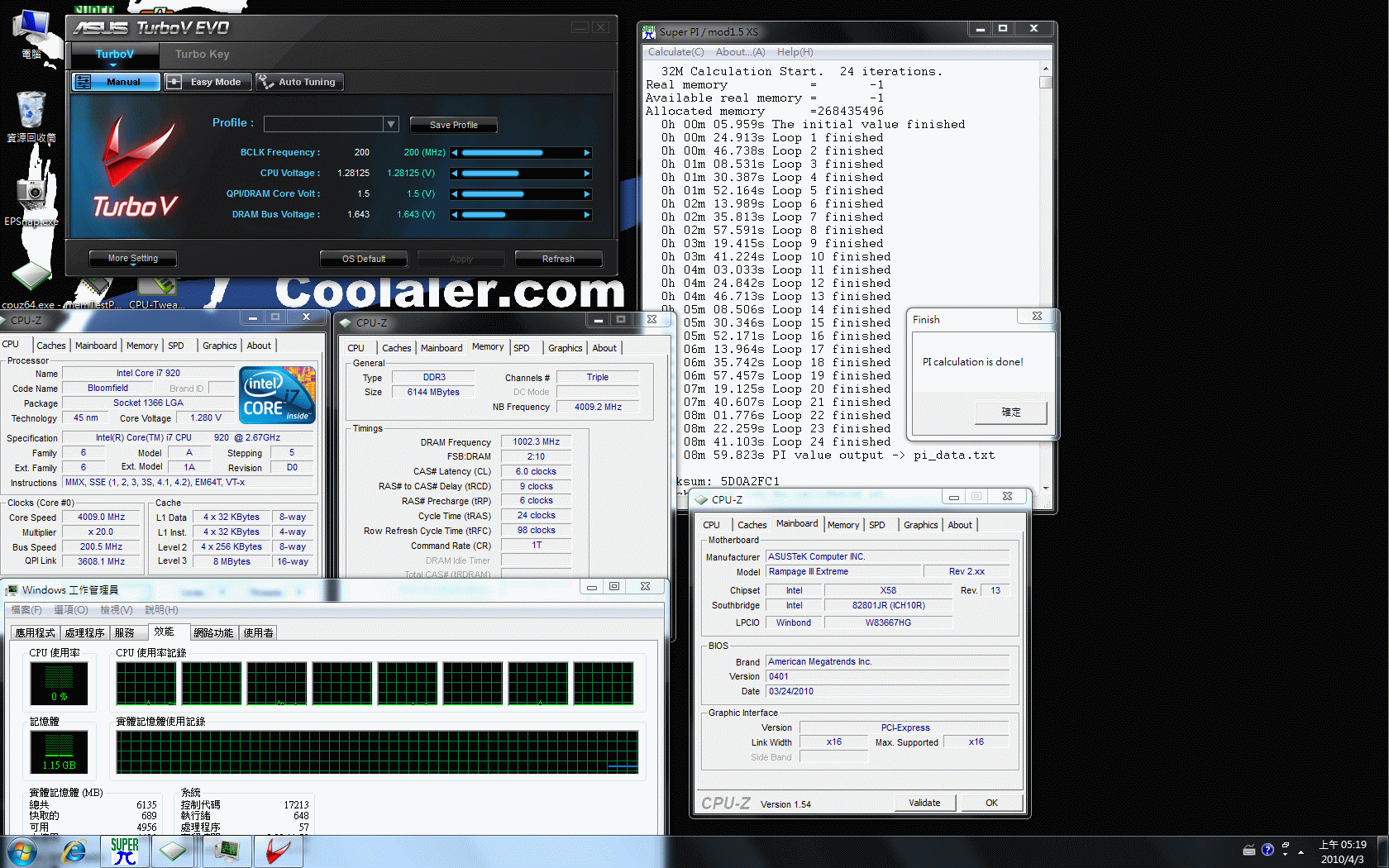
Task: Click the Windows Start button
Action: [x=21, y=851]
